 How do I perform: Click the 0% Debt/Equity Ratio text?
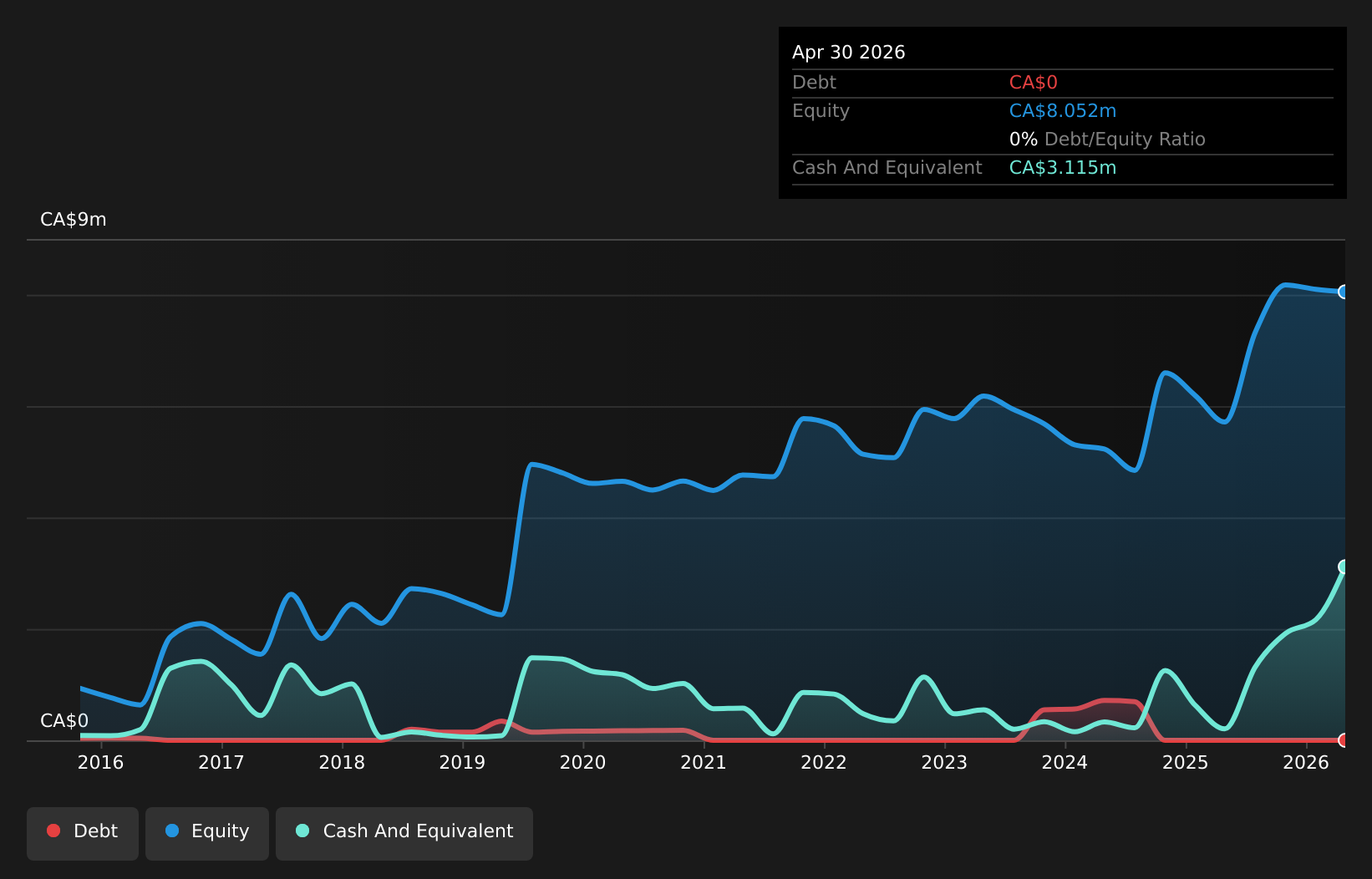[x=1107, y=140]
